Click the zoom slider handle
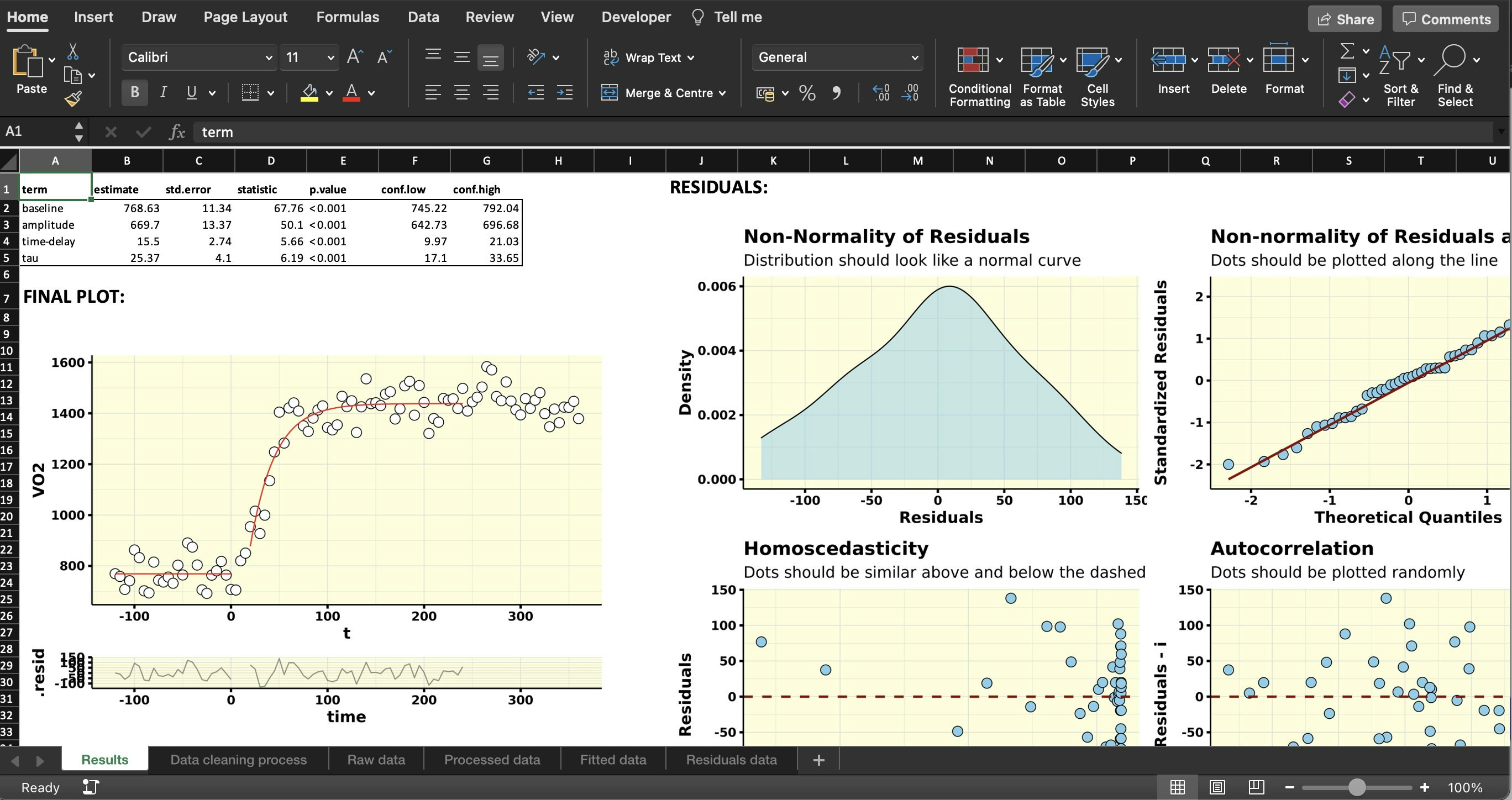 click(x=1357, y=787)
